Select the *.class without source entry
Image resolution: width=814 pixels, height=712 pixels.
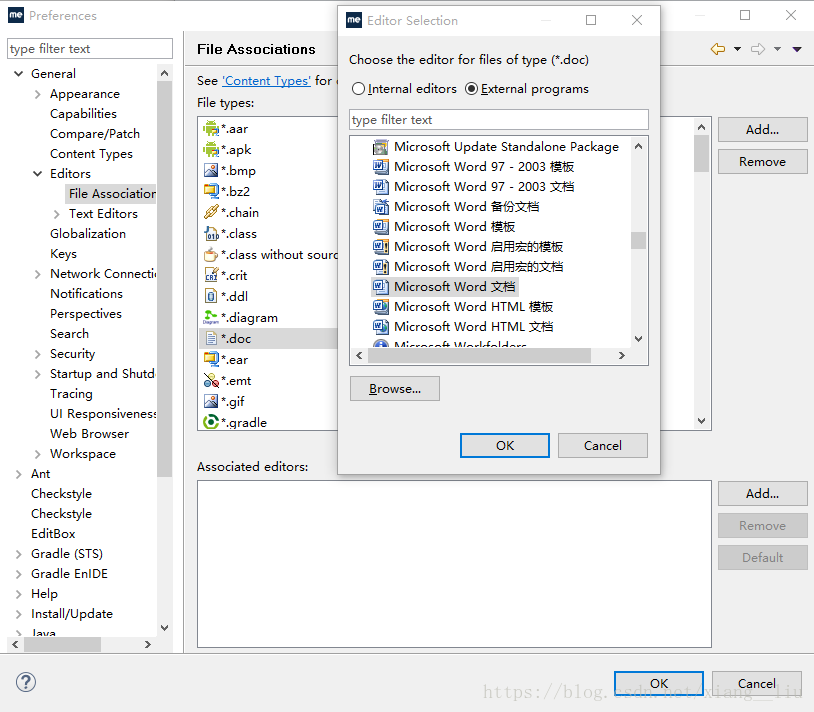pos(270,255)
